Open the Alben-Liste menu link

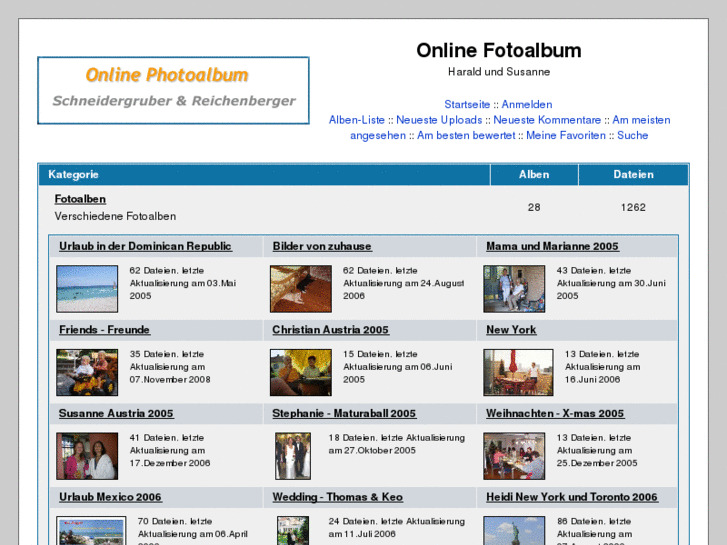click(357, 120)
